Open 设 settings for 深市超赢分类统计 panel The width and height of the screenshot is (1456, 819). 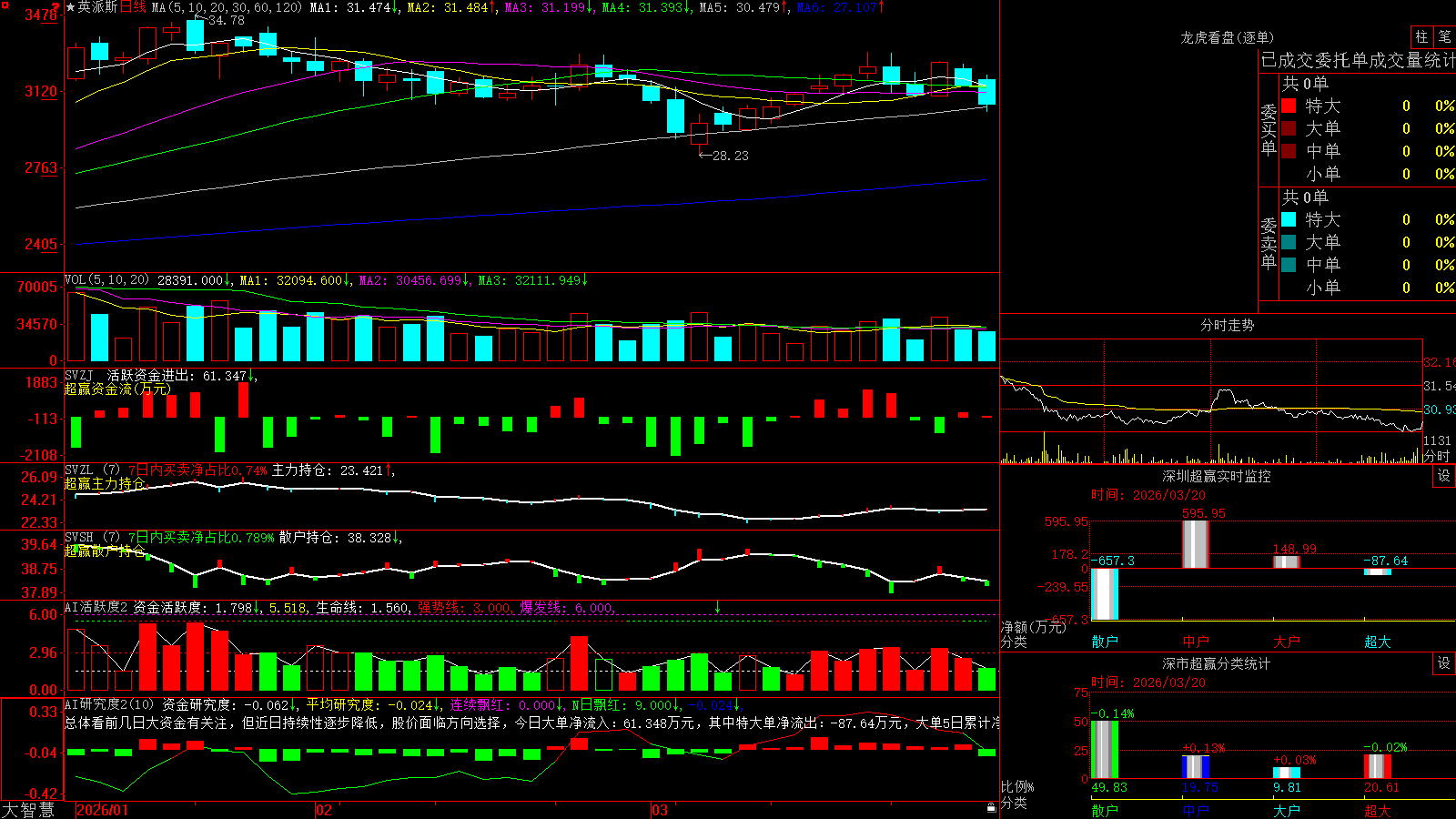[x=1444, y=663]
